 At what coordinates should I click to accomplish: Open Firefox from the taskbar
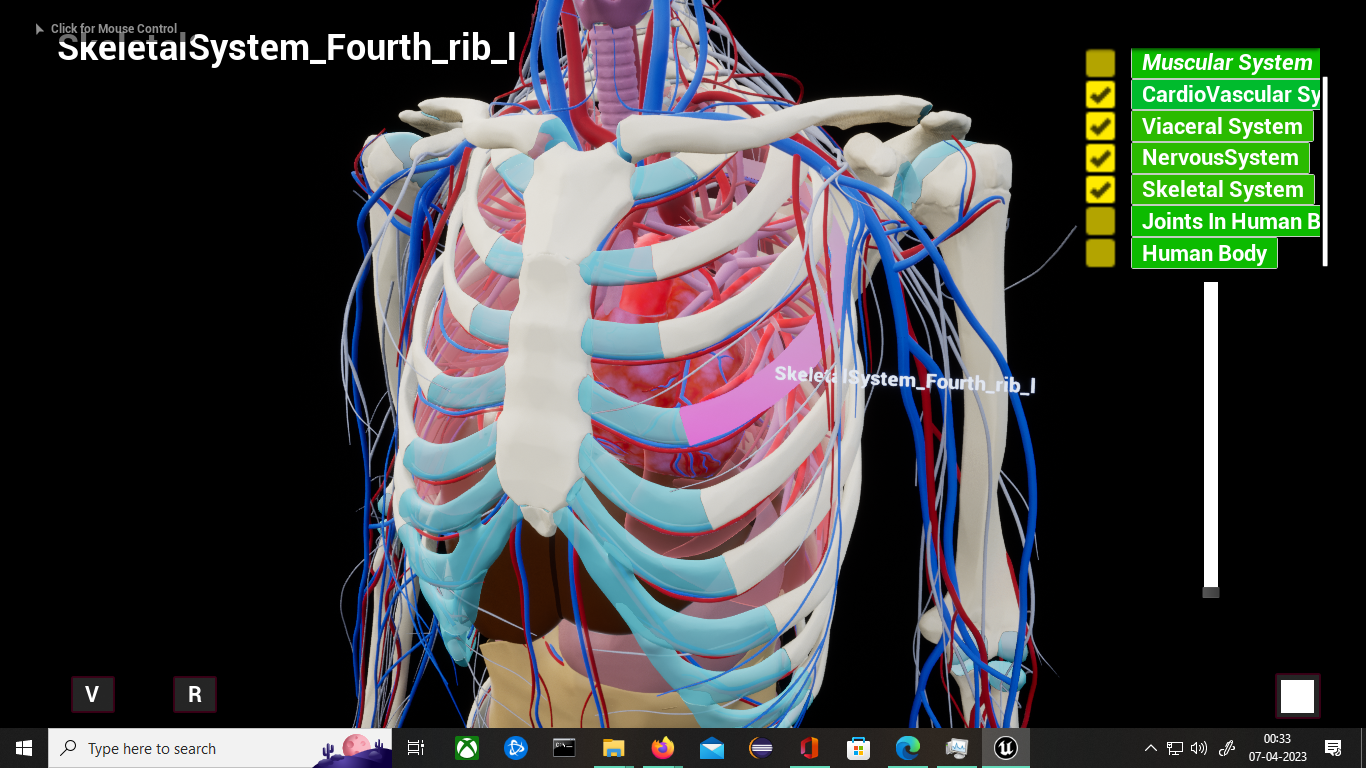(x=663, y=747)
